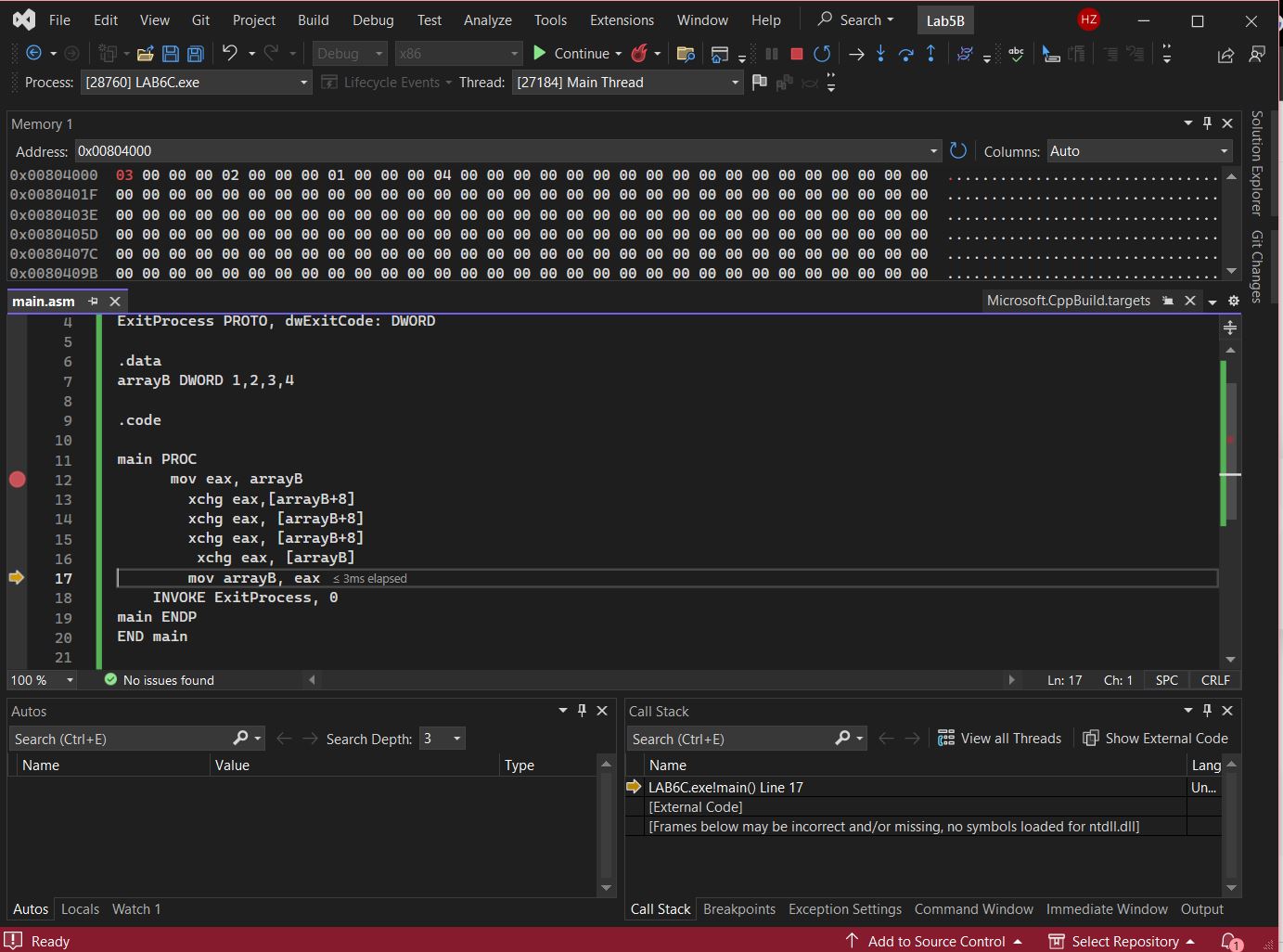Click the Restart debugging icon
Screen dimensions: 1283x952
click(822, 54)
